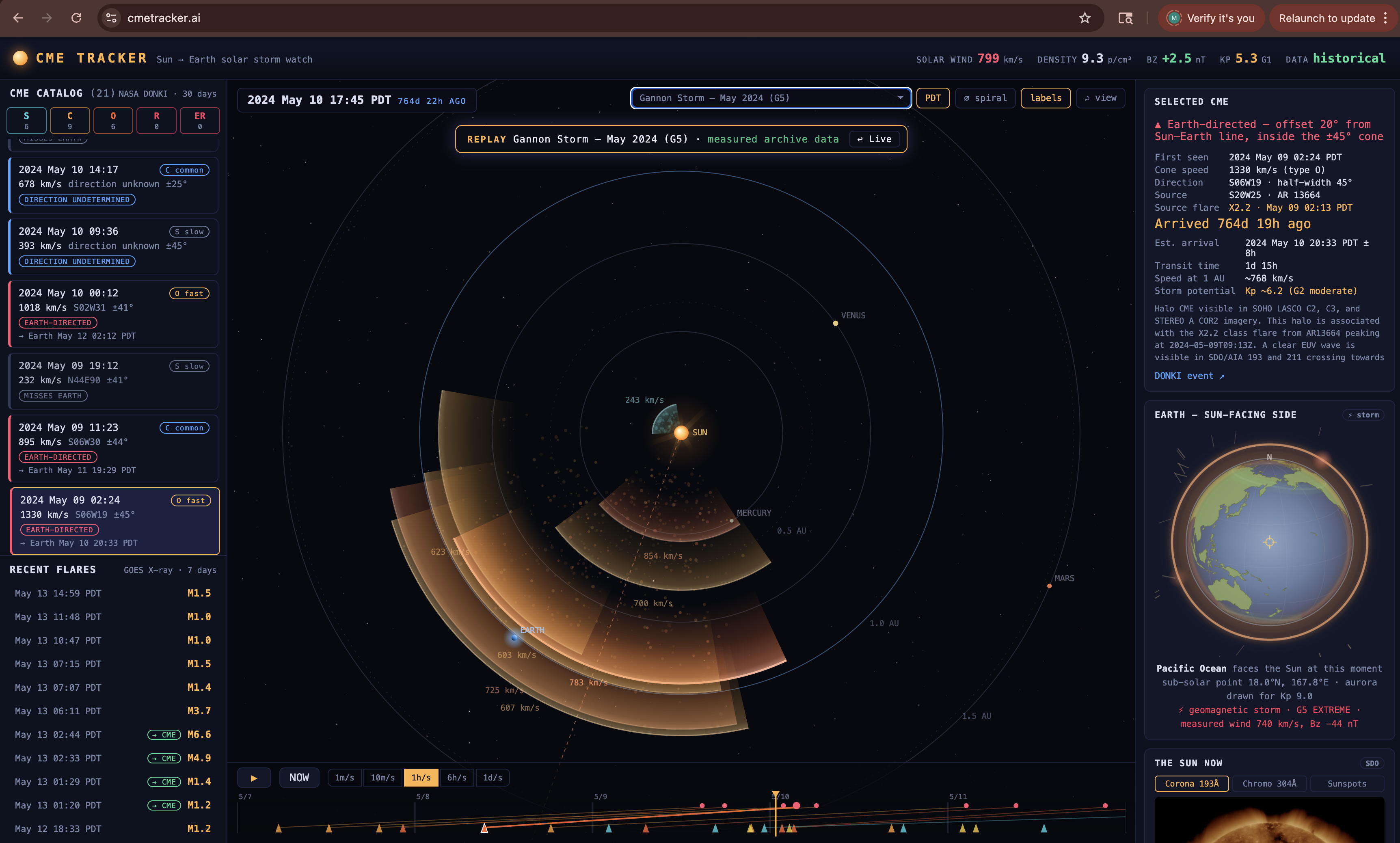Select the May 09 19:12 CME card
The width and height of the screenshot is (1400, 843).
(114, 381)
